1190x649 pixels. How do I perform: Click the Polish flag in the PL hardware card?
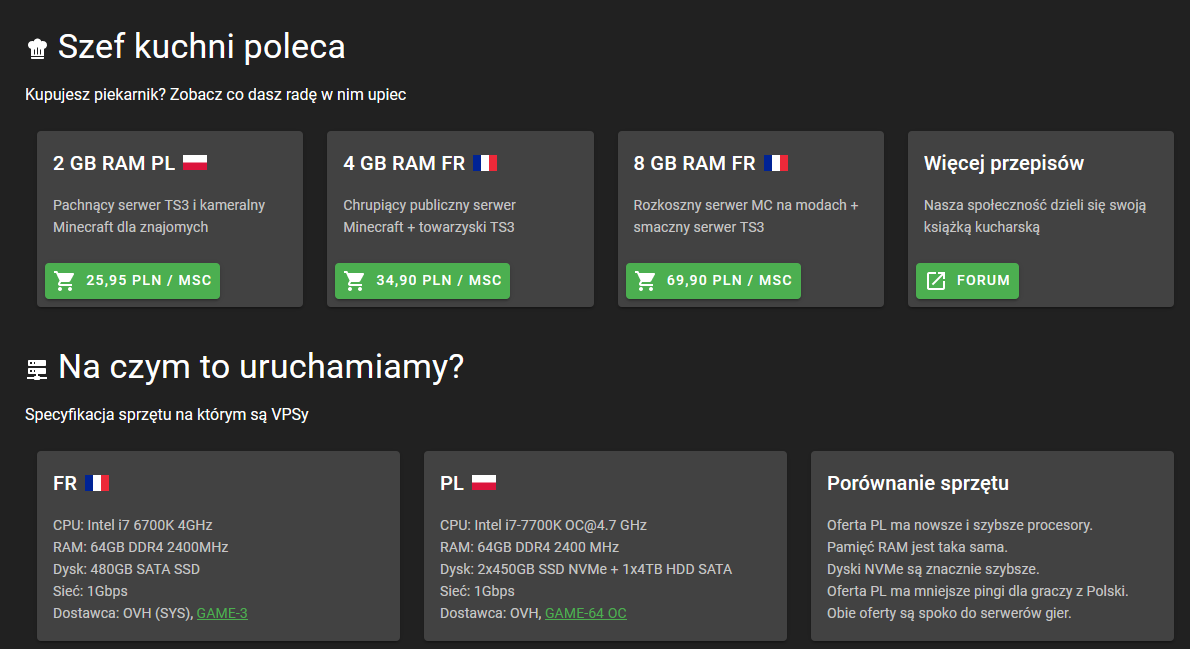point(484,484)
